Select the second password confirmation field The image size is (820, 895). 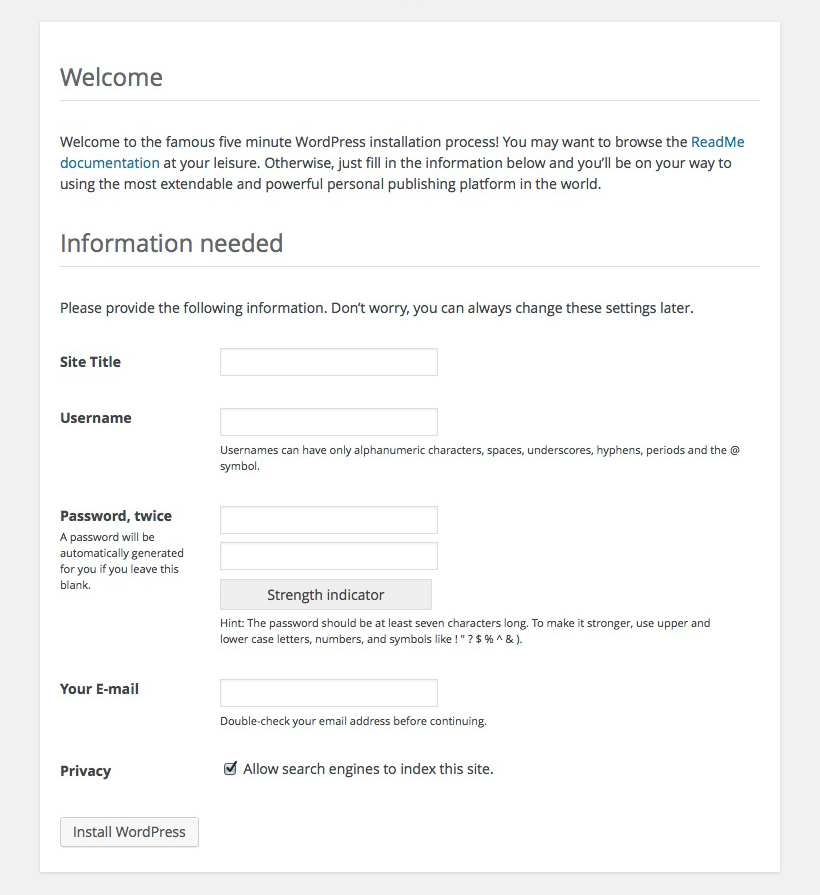[329, 556]
